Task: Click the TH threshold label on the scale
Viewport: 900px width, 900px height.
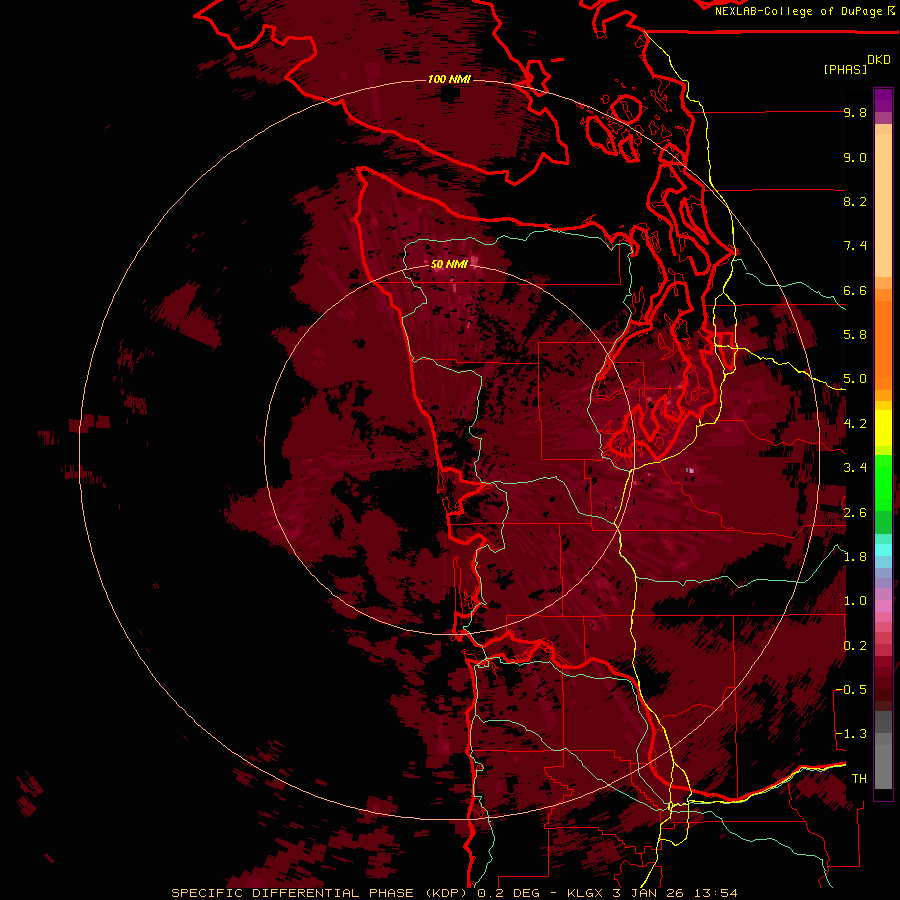Action: pyautogui.click(x=859, y=779)
